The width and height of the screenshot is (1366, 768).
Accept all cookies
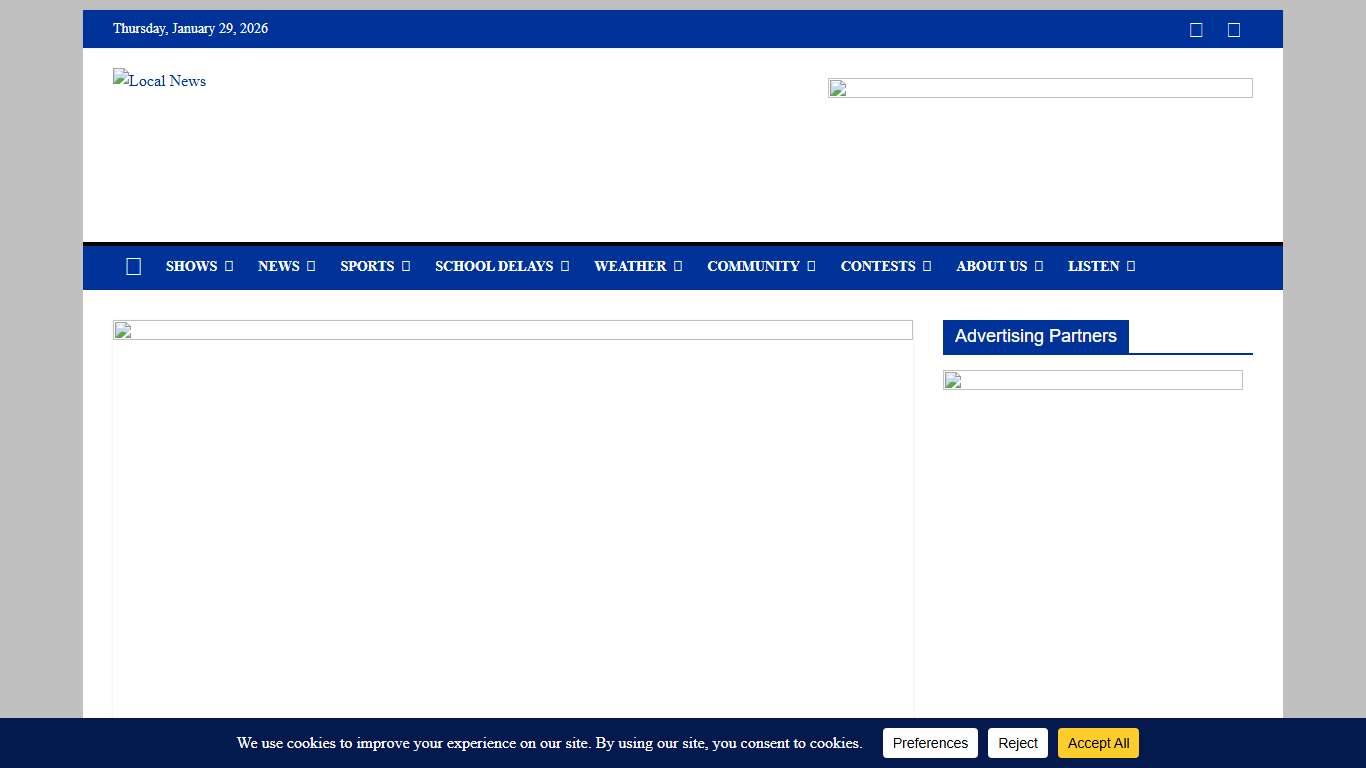point(1098,743)
